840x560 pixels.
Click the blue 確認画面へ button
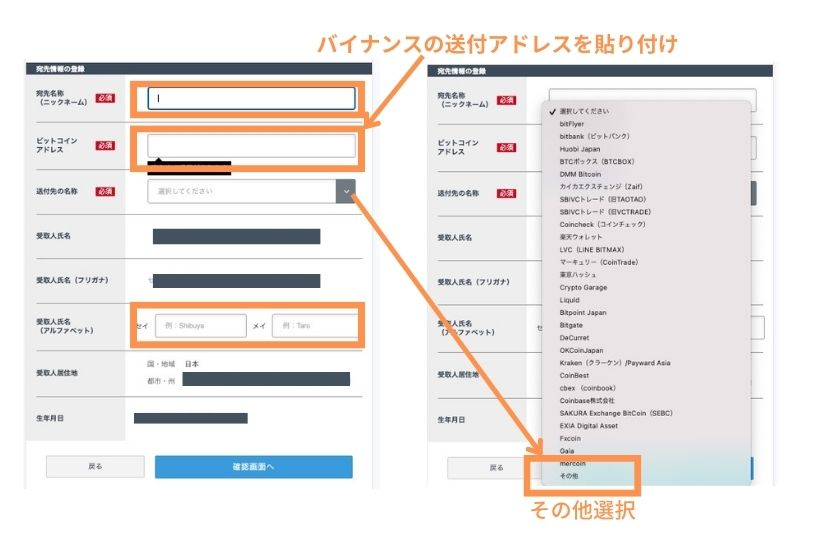coord(253,467)
